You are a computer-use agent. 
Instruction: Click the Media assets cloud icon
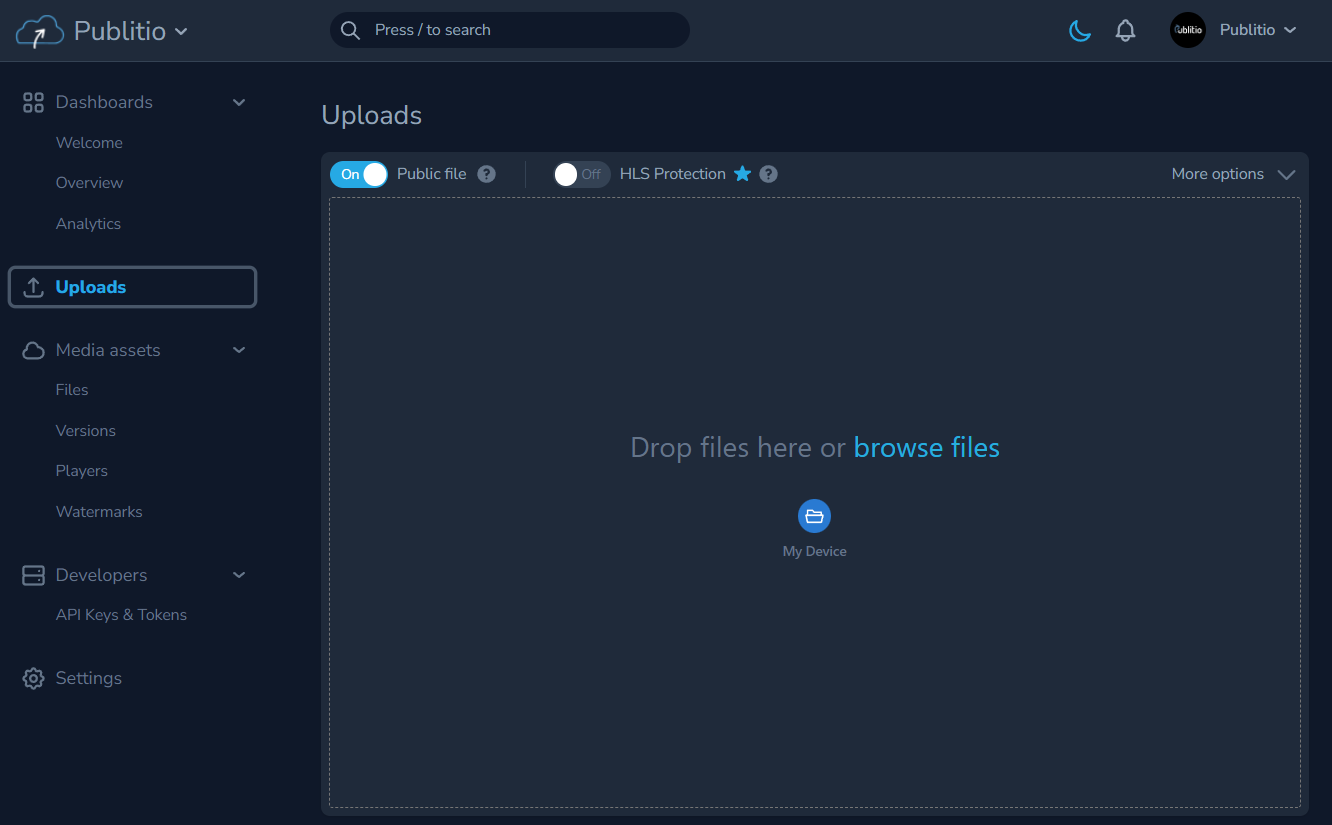(33, 349)
